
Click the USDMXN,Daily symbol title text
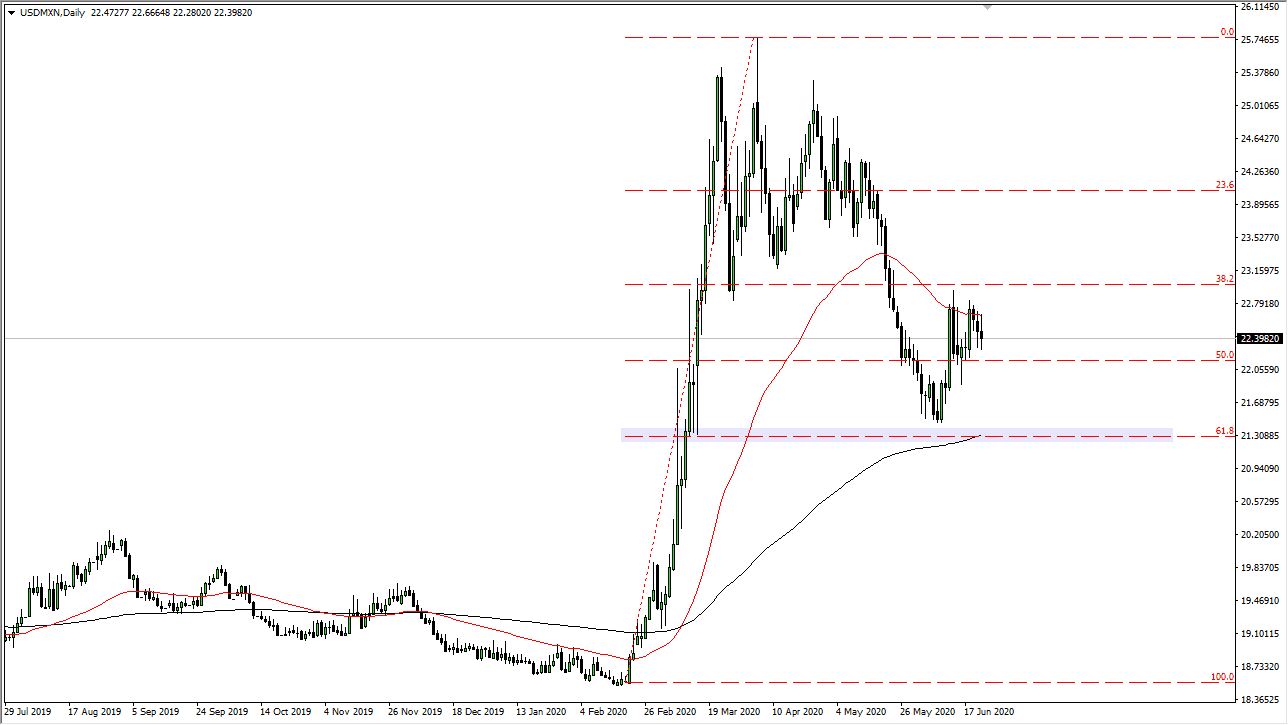51,13
